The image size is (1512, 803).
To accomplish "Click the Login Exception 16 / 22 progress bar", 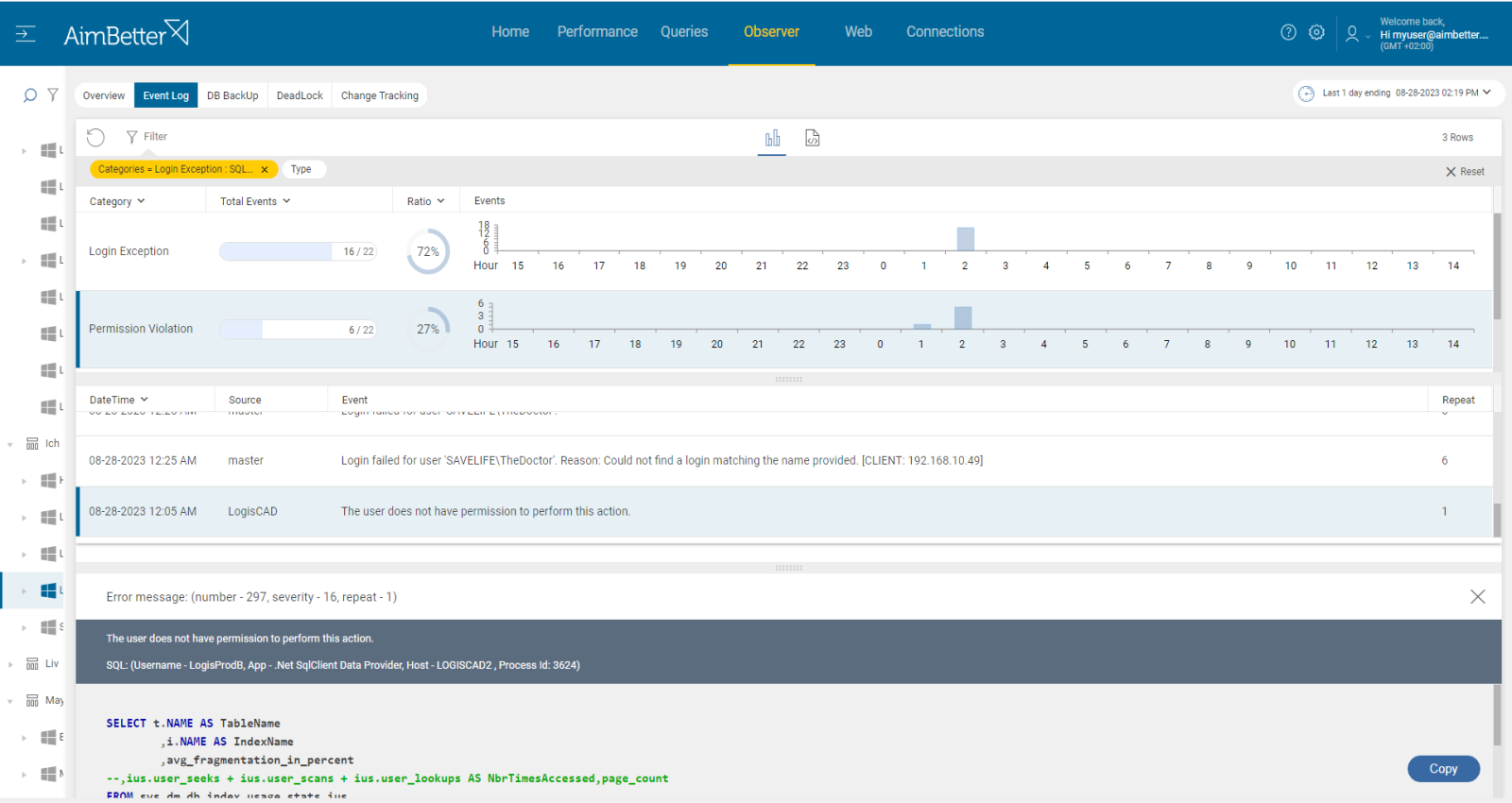I will tap(298, 251).
